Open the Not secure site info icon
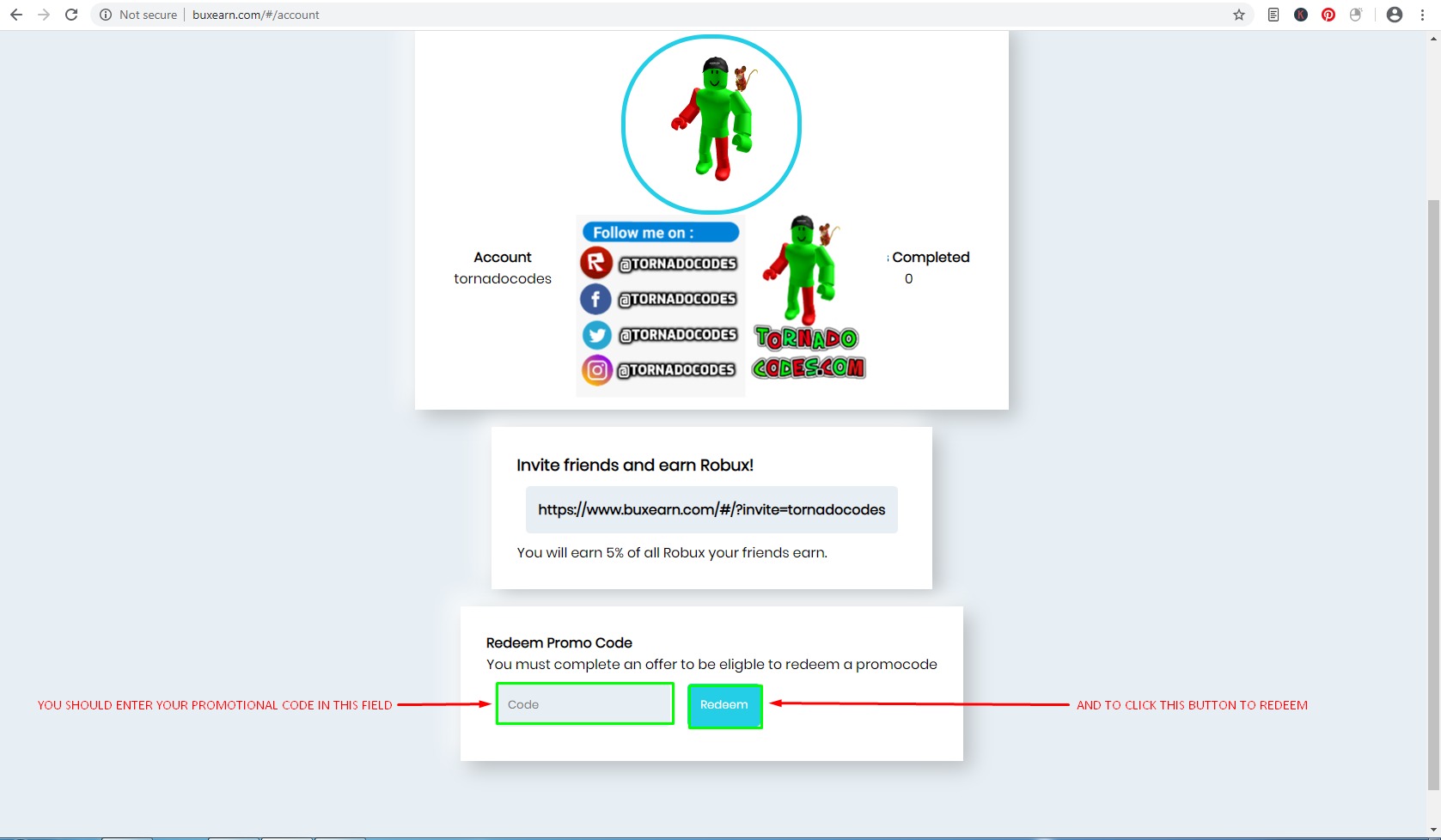This screenshot has width=1441, height=840. [106, 15]
